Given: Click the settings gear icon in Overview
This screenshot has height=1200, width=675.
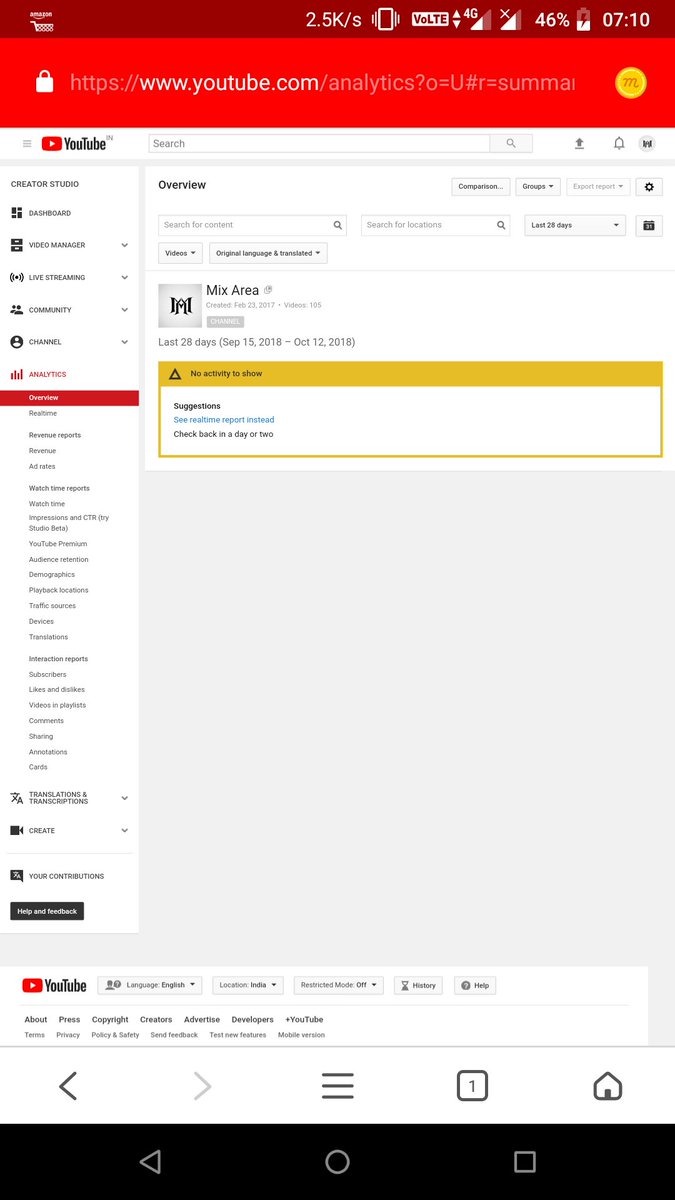Looking at the screenshot, I should tap(649, 187).
